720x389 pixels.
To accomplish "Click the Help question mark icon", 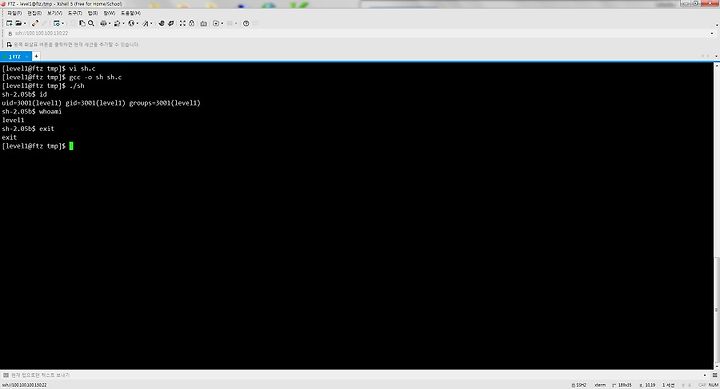I will [x=246, y=23].
